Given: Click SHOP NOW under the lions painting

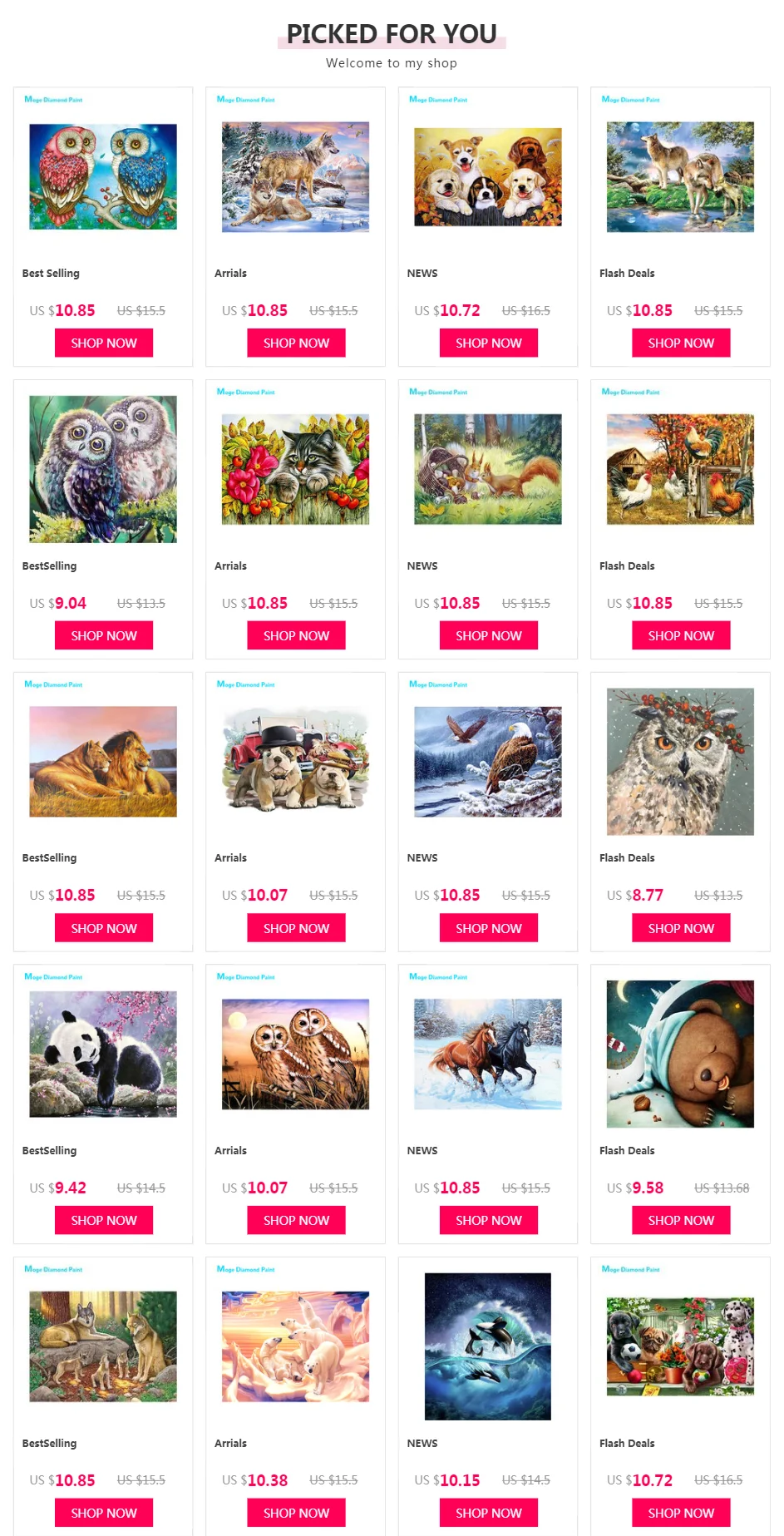Looking at the screenshot, I should point(104,928).
